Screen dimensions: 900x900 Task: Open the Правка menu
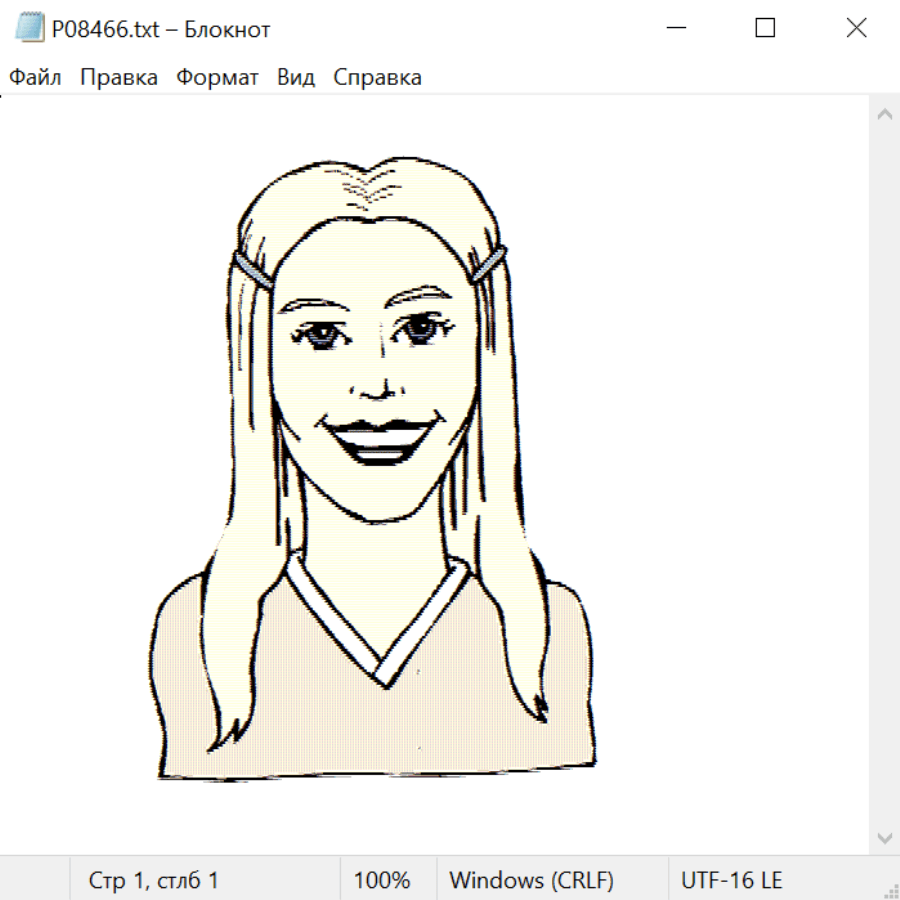tap(119, 78)
